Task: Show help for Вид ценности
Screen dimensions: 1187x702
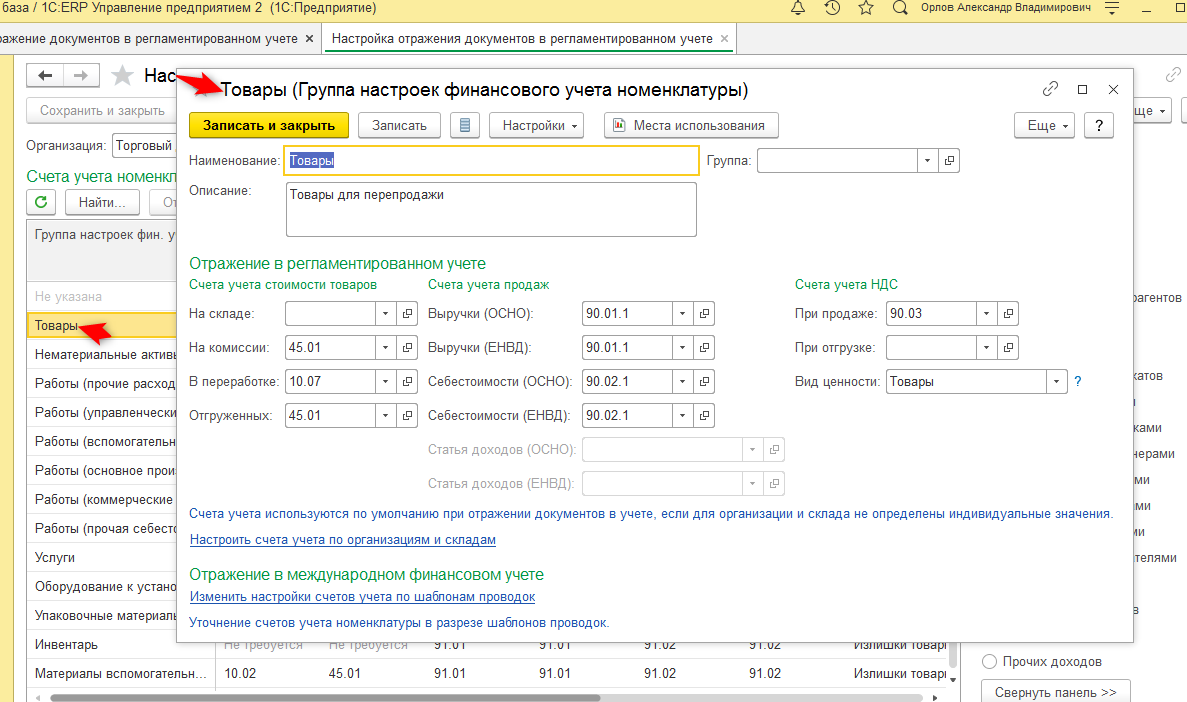Action: [1078, 382]
